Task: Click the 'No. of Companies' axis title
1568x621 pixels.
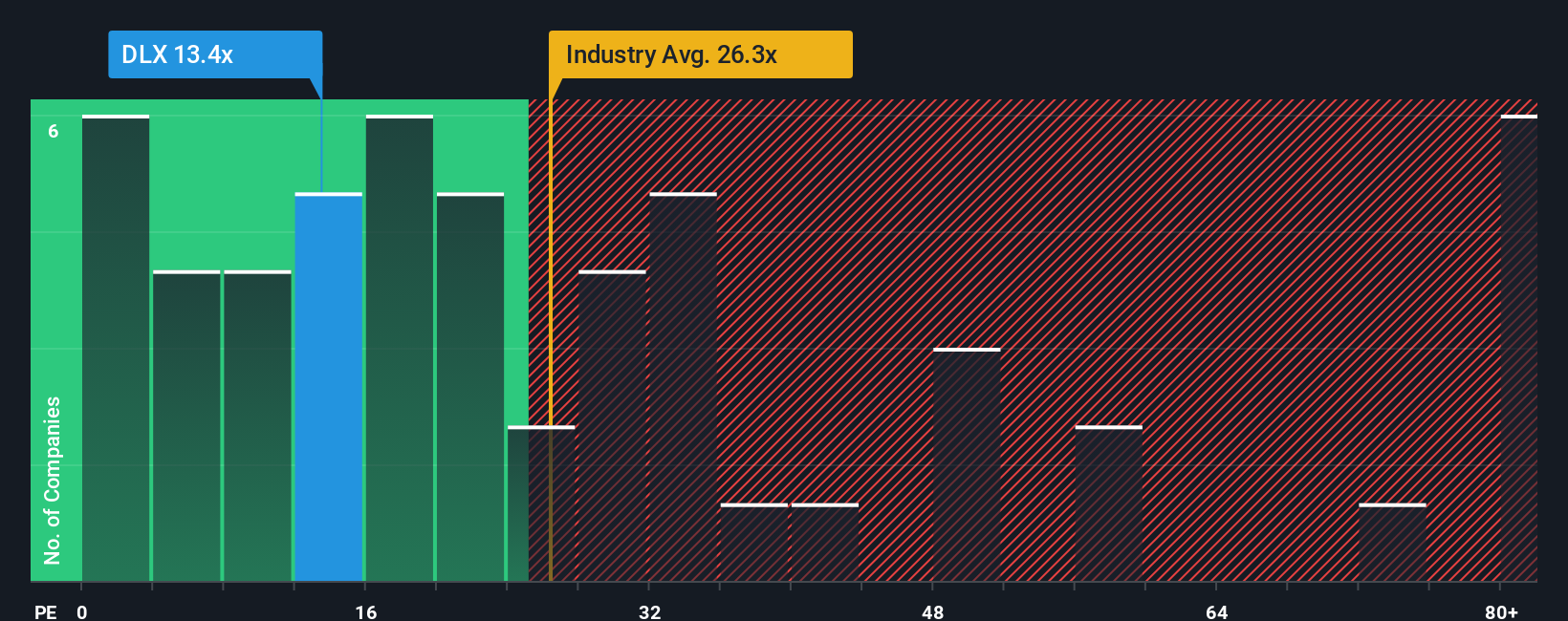Action: click(52, 480)
